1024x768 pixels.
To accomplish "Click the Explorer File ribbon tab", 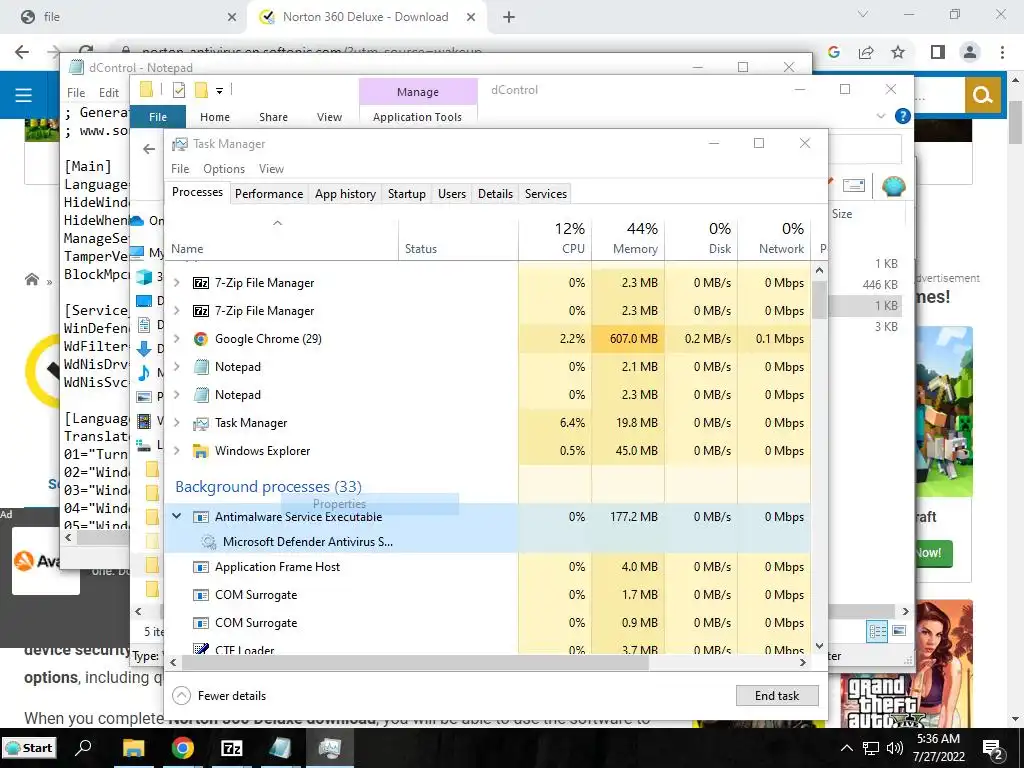I will tap(158, 117).
